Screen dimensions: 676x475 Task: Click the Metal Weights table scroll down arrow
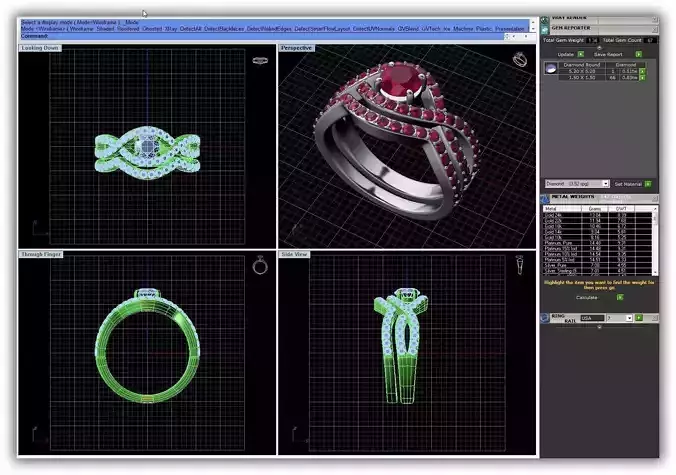coord(654,272)
